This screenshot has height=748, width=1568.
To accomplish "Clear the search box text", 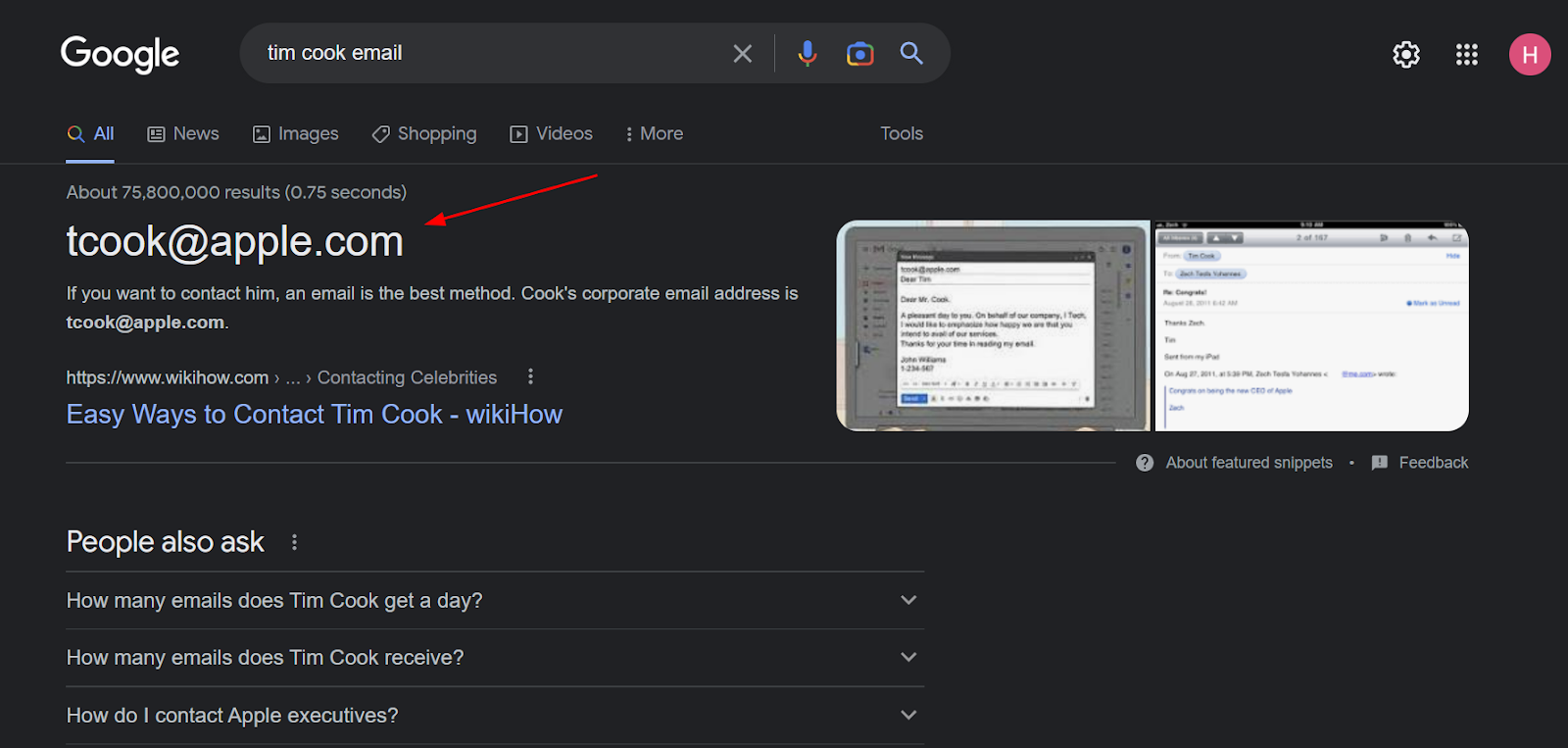I will 743,54.
